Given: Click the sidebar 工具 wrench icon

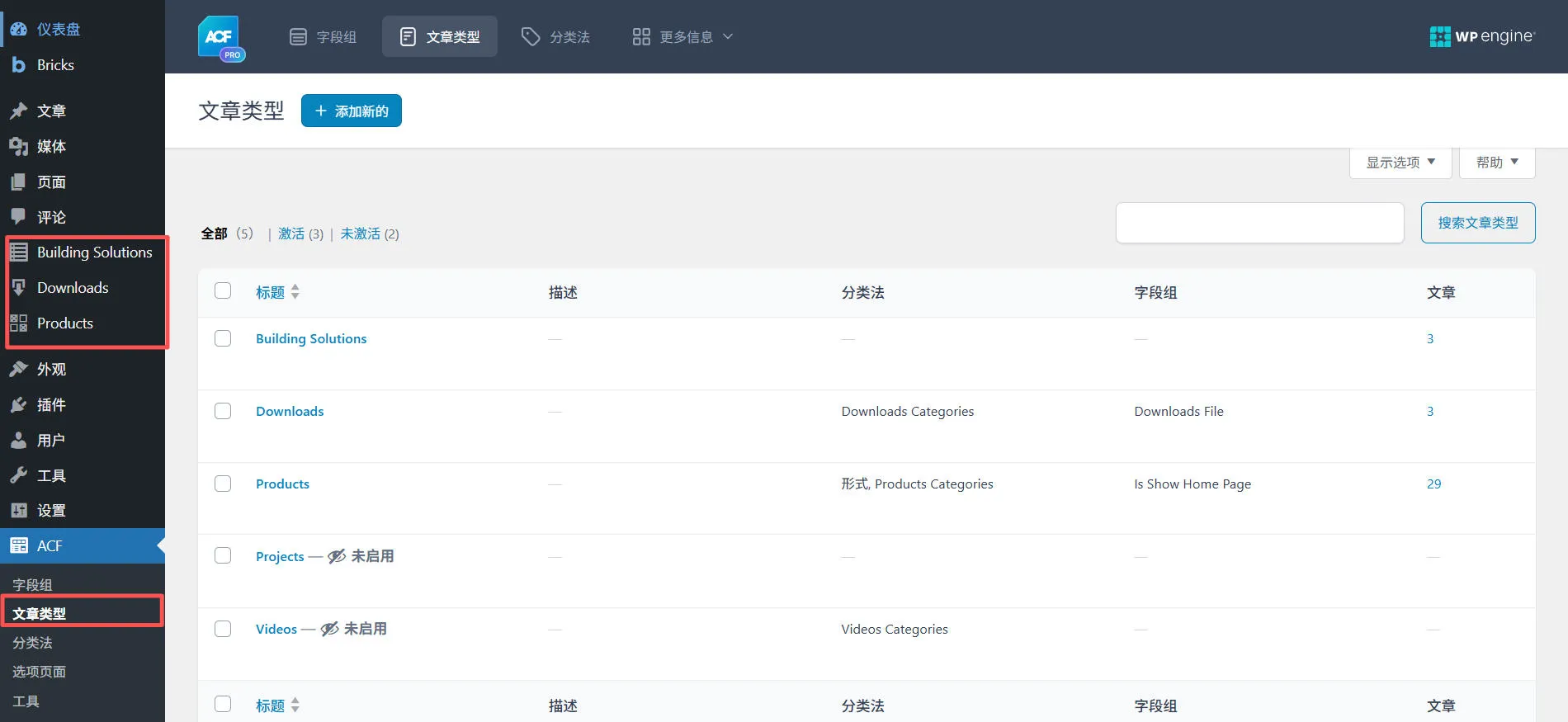Looking at the screenshot, I should pyautogui.click(x=19, y=475).
